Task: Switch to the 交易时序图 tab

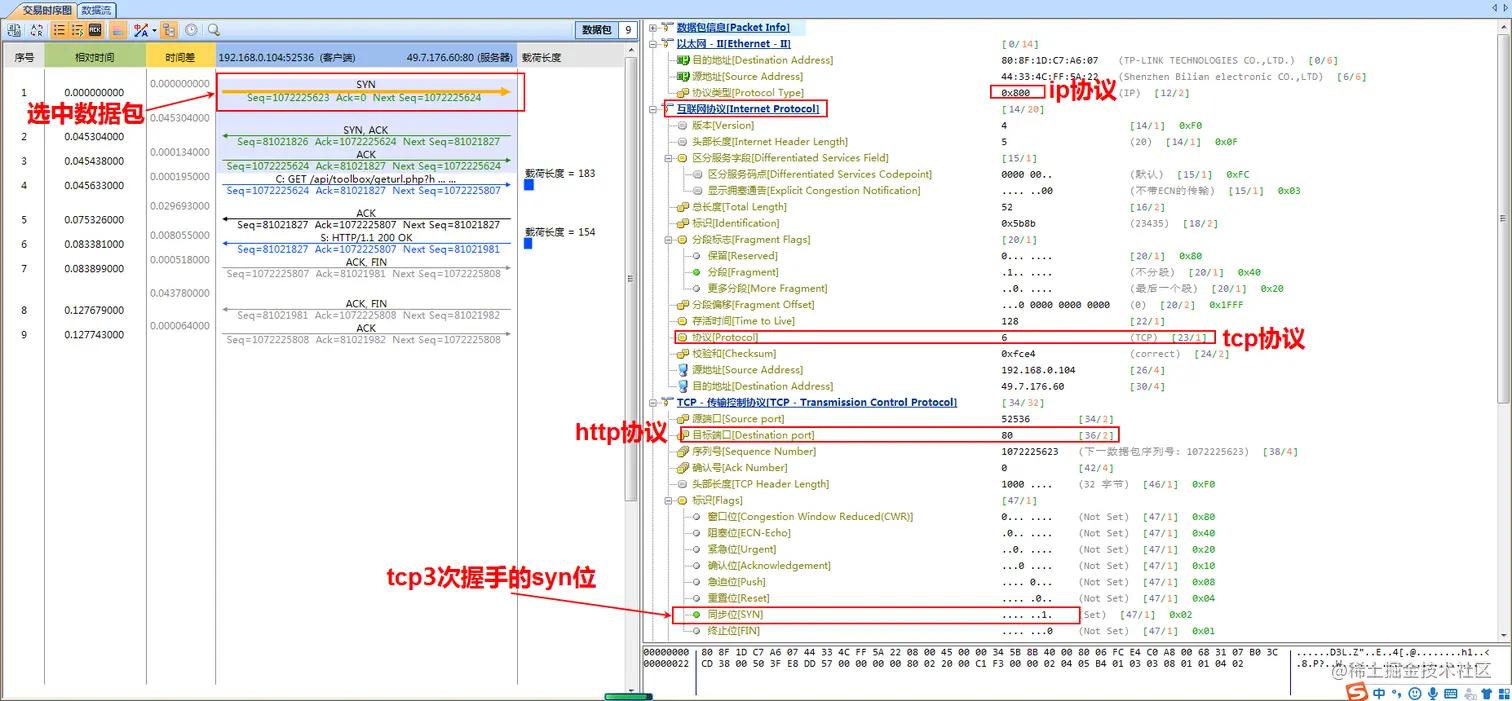Action: (47, 9)
